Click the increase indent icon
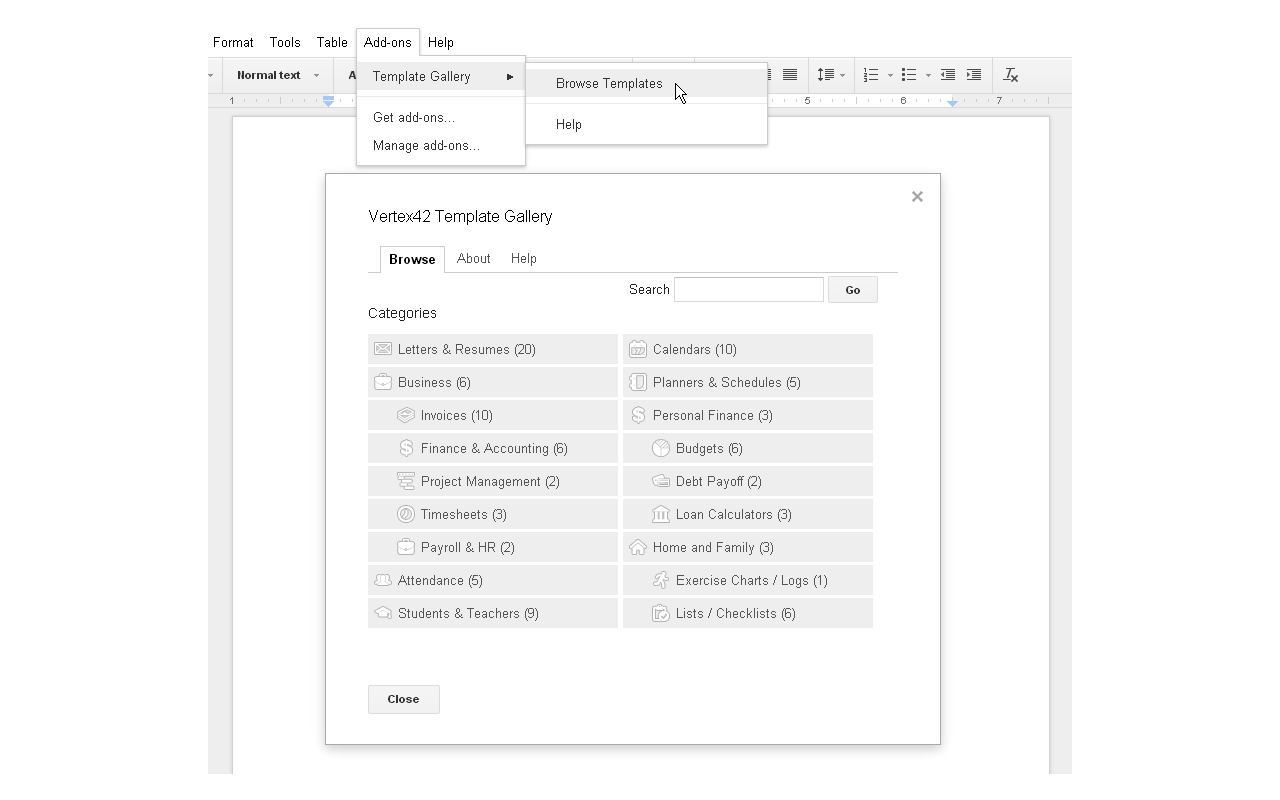 click(x=974, y=75)
